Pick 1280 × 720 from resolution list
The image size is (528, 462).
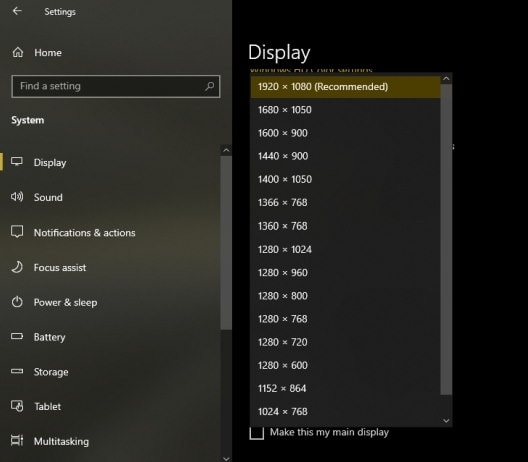click(x=345, y=342)
